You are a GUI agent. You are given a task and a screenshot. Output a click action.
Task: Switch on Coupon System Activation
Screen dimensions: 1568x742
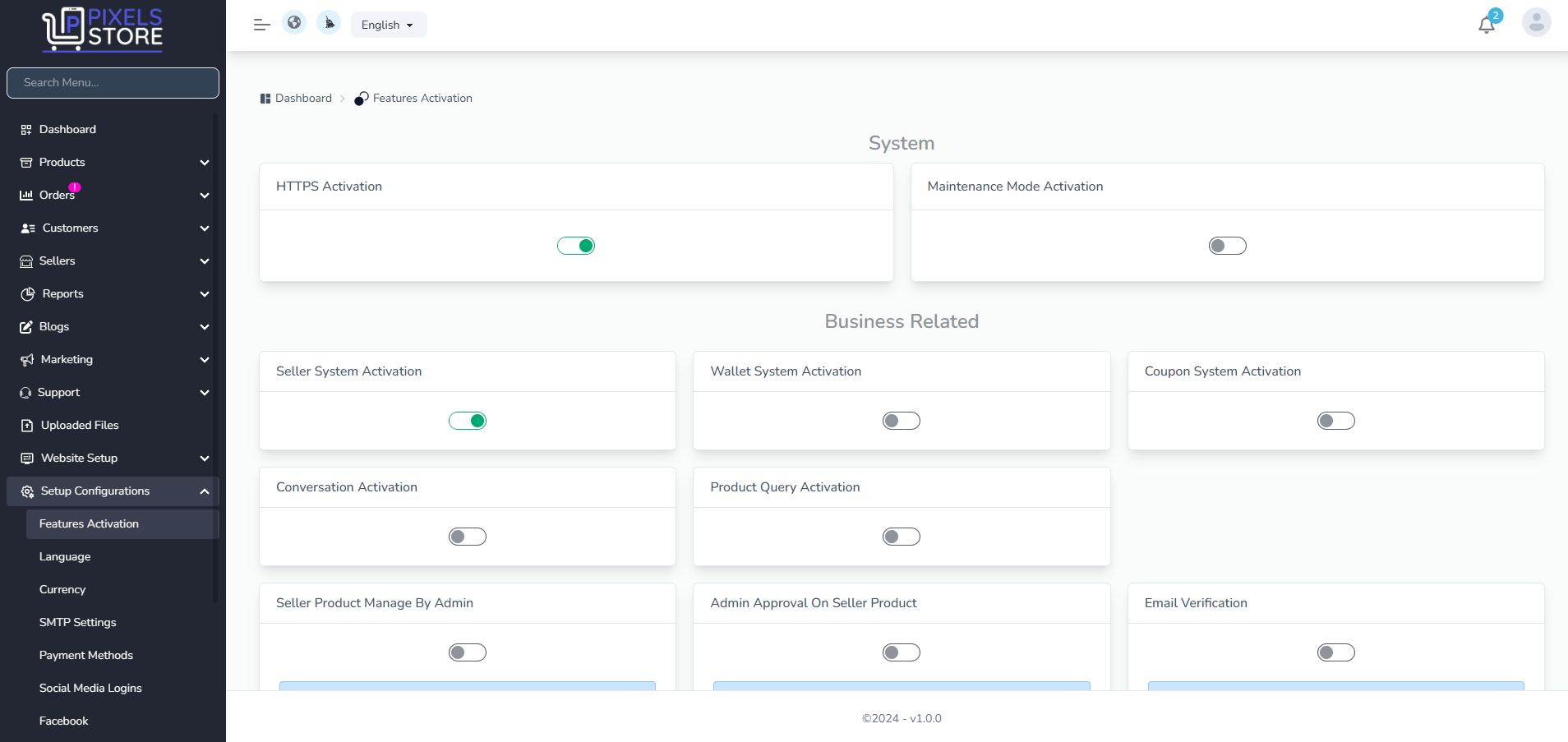[x=1335, y=421]
